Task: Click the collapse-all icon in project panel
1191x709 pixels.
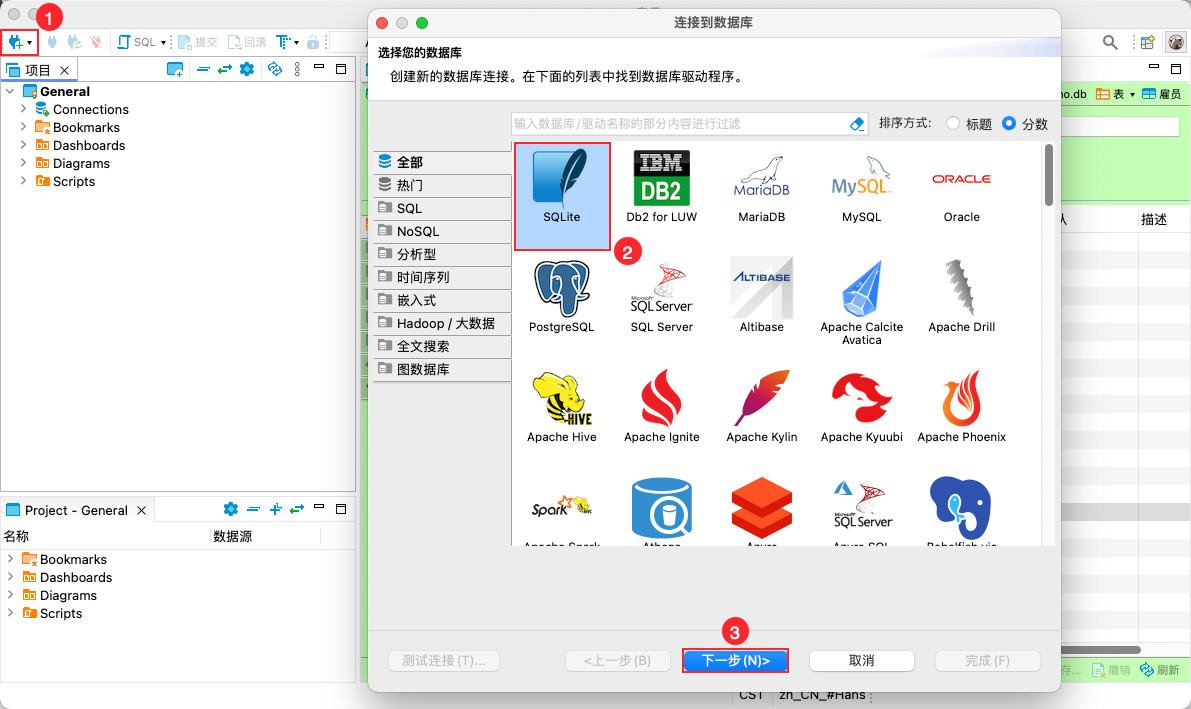Action: coord(203,69)
